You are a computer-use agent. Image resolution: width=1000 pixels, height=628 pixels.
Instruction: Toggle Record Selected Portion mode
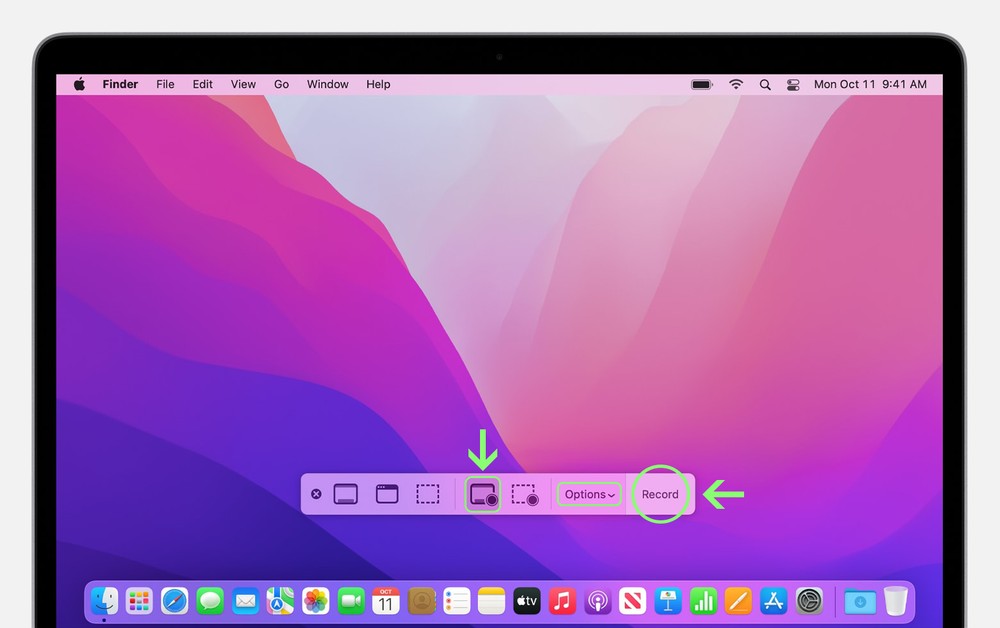tap(525, 494)
